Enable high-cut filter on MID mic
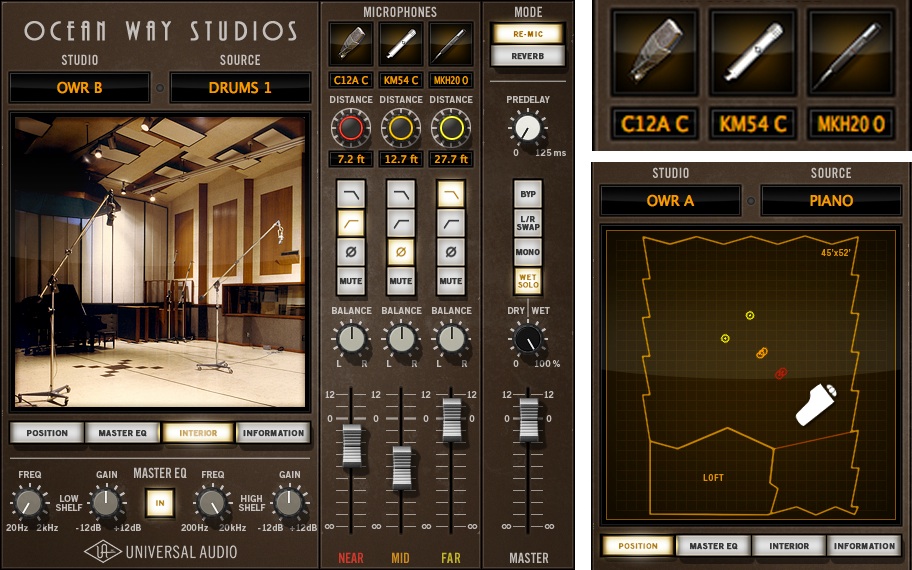912x570 pixels. 401,194
